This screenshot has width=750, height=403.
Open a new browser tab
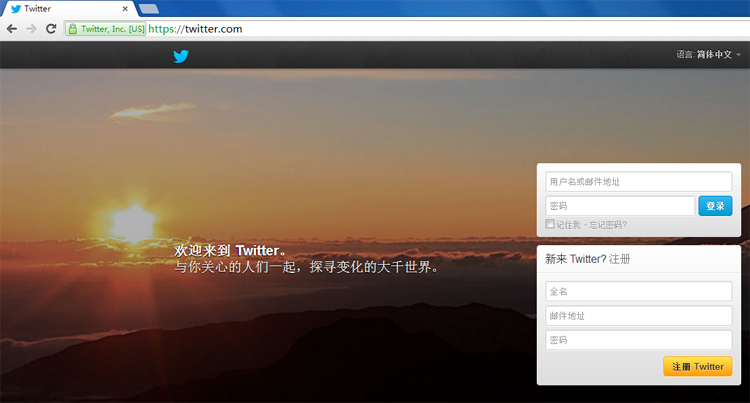148,9
